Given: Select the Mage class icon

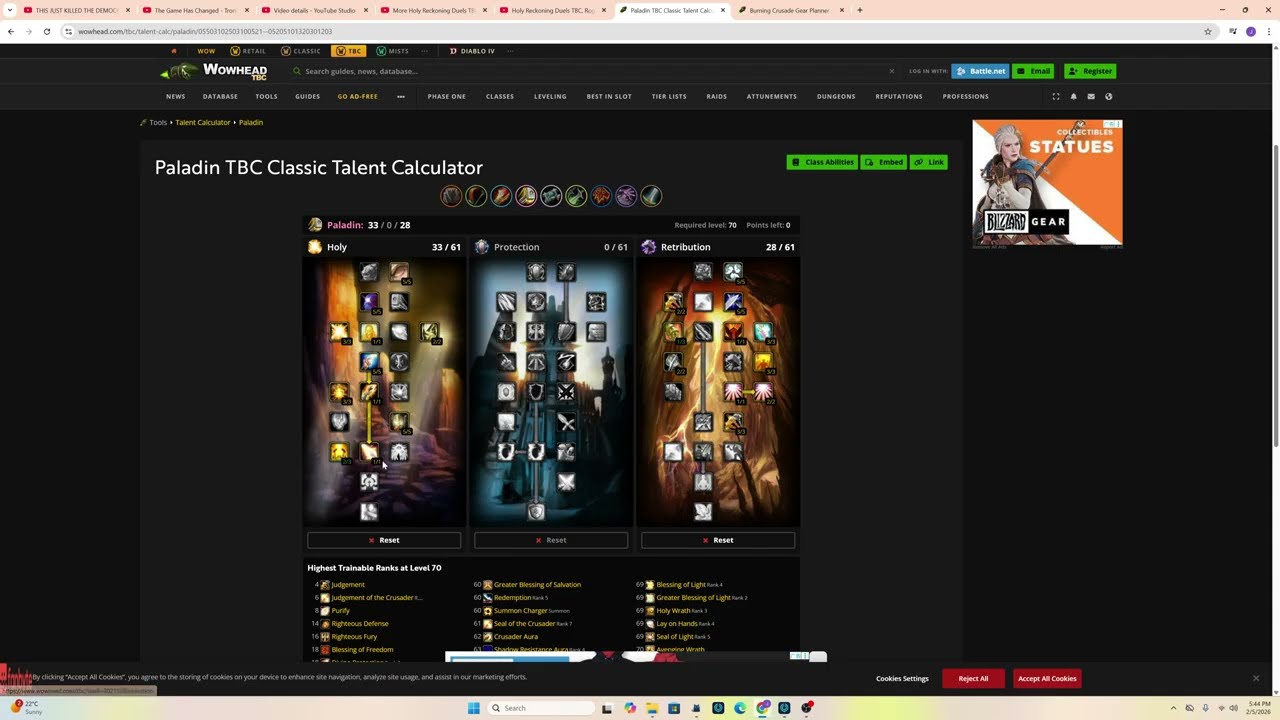Looking at the screenshot, I should [502, 196].
